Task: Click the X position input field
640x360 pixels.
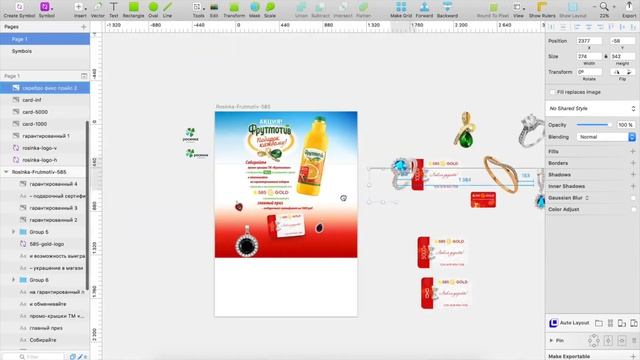Action: pos(589,41)
